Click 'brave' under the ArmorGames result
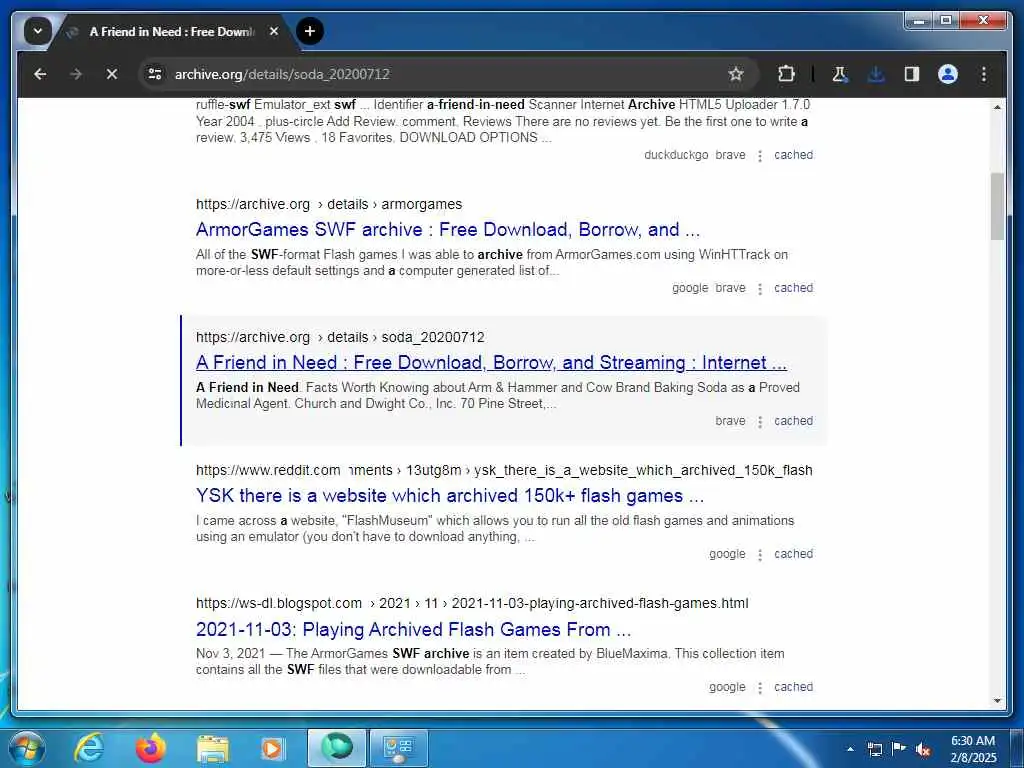This screenshot has height=768, width=1024. pos(730,288)
